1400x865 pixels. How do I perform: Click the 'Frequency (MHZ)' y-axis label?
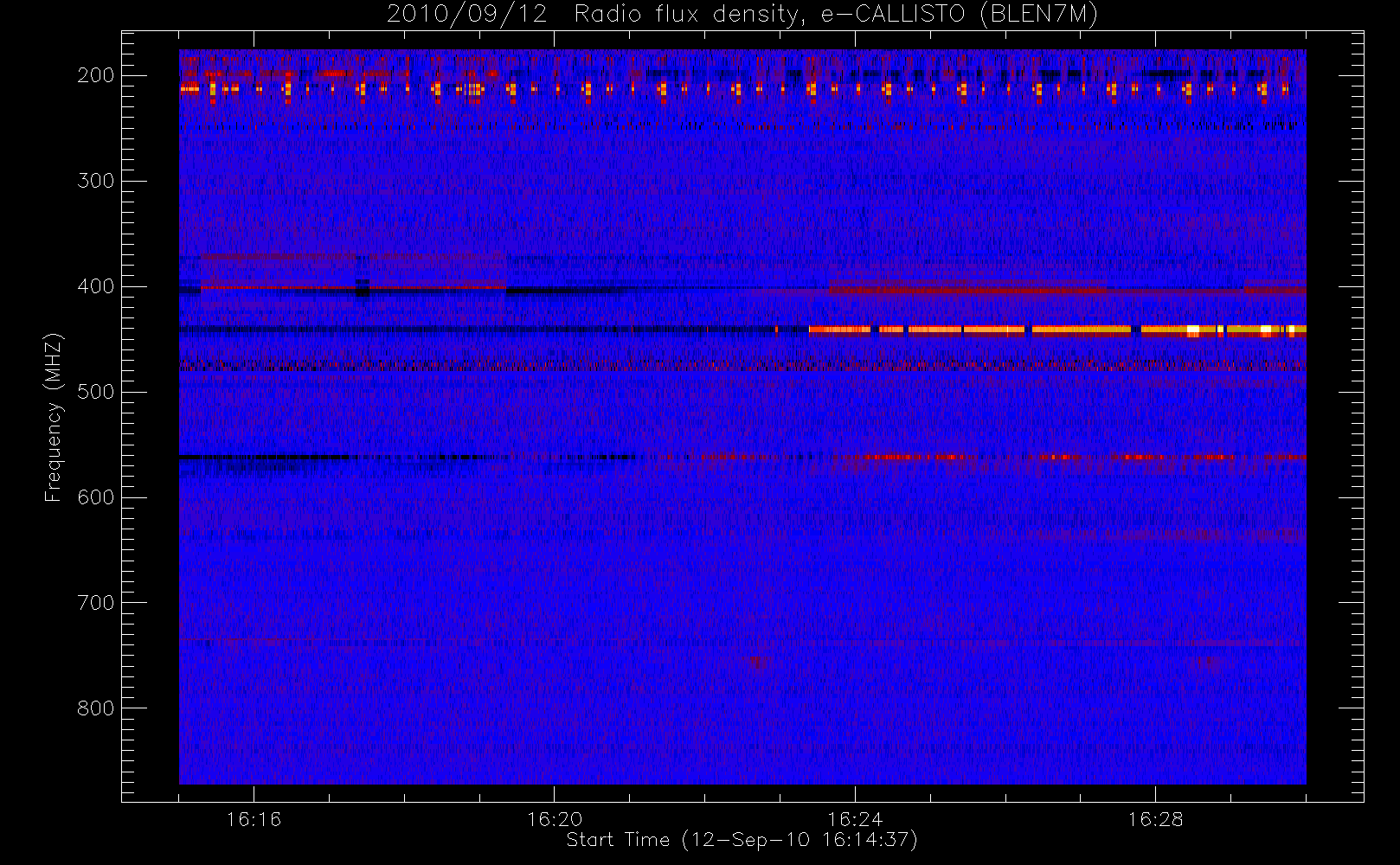coord(54,417)
